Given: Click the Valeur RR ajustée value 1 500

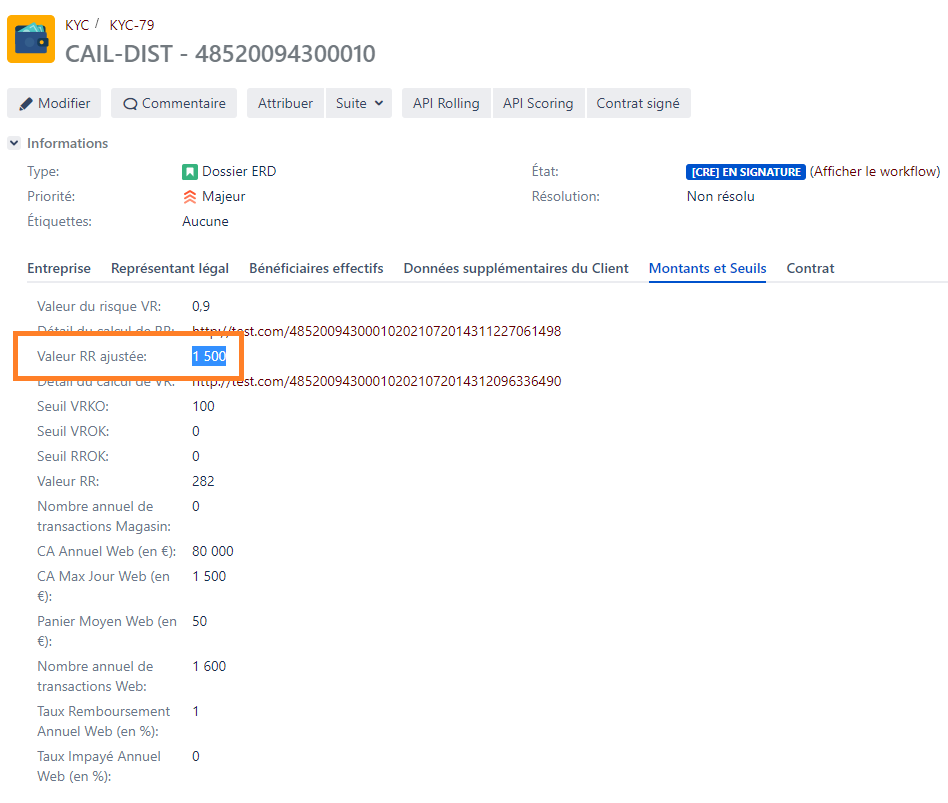Looking at the screenshot, I should point(209,356).
